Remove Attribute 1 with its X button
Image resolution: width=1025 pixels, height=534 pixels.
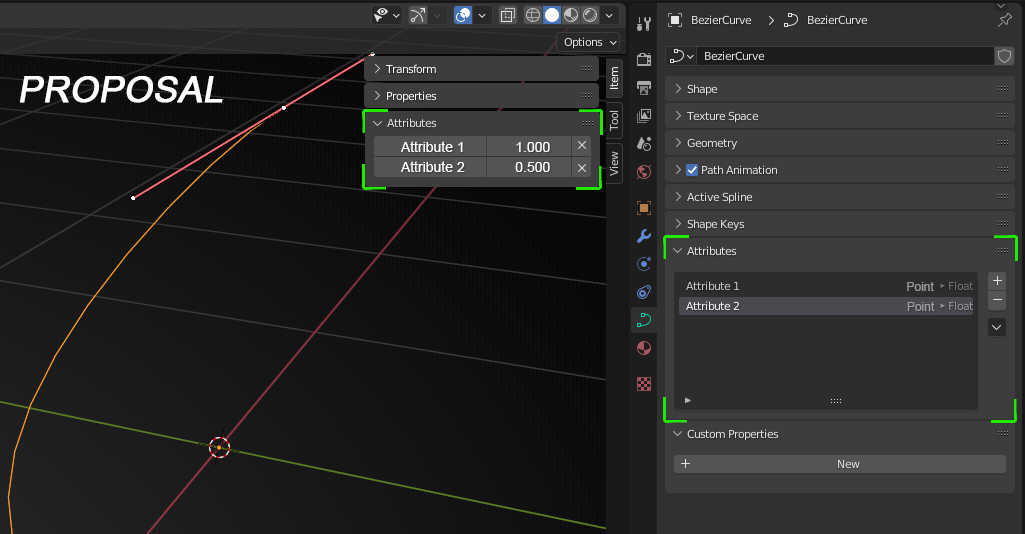click(x=582, y=146)
